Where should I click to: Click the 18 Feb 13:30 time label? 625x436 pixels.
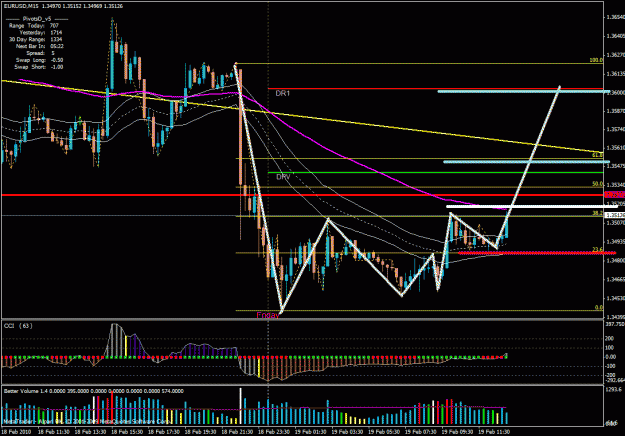(90, 432)
